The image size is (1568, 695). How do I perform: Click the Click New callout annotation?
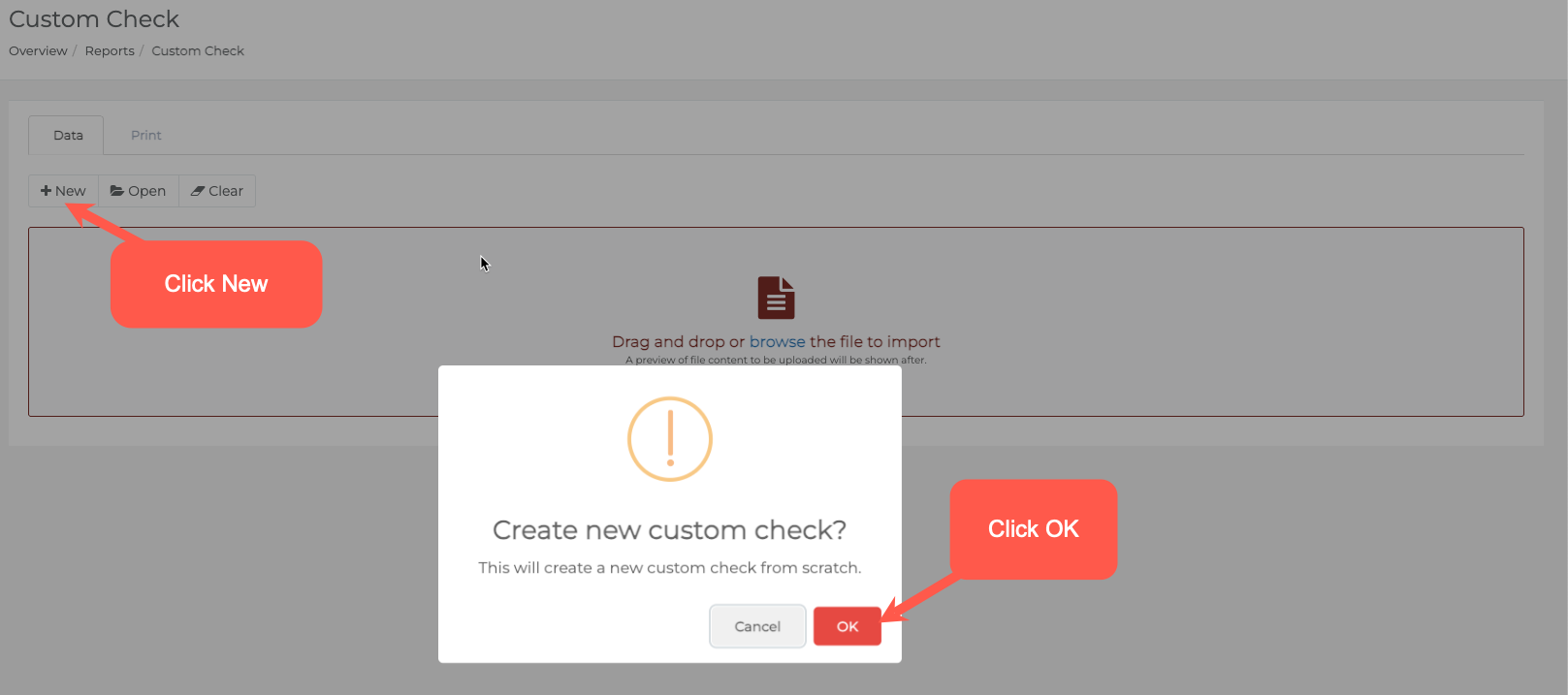(216, 284)
